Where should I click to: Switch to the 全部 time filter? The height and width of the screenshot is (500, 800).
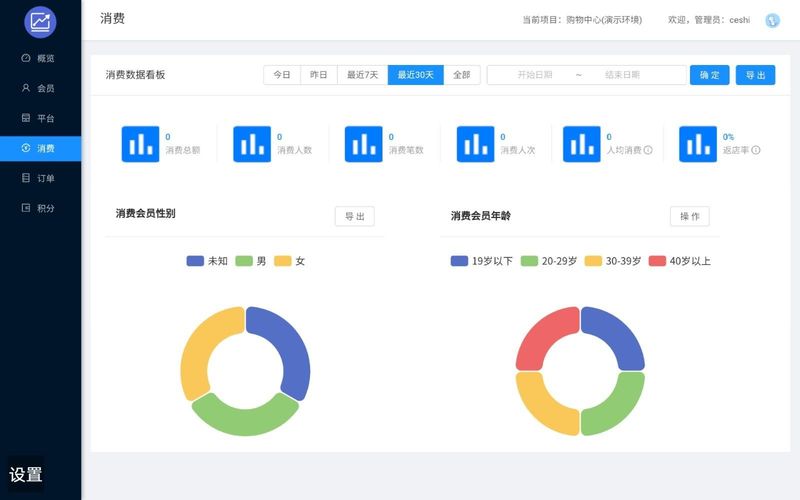coord(462,75)
